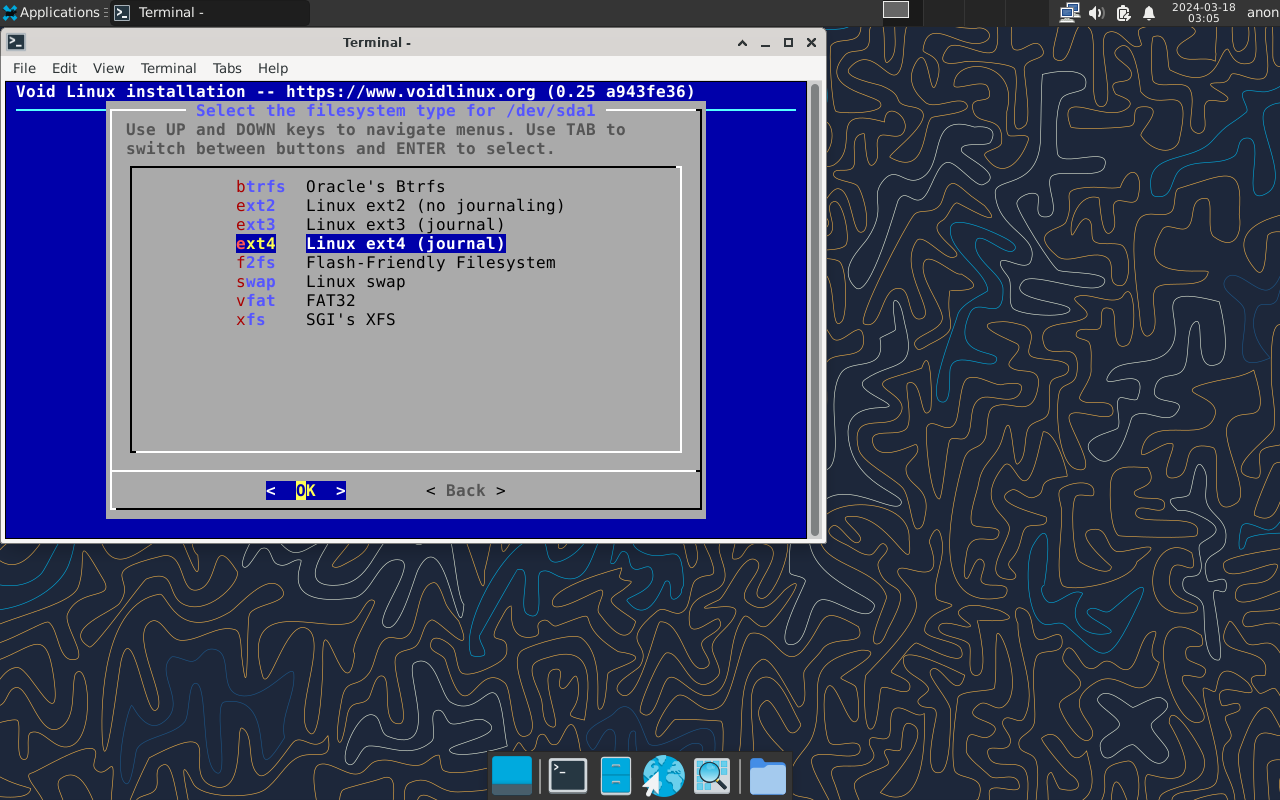Open the file manager cabinet dock icon
Screen dimensions: 1280x800
[616, 776]
